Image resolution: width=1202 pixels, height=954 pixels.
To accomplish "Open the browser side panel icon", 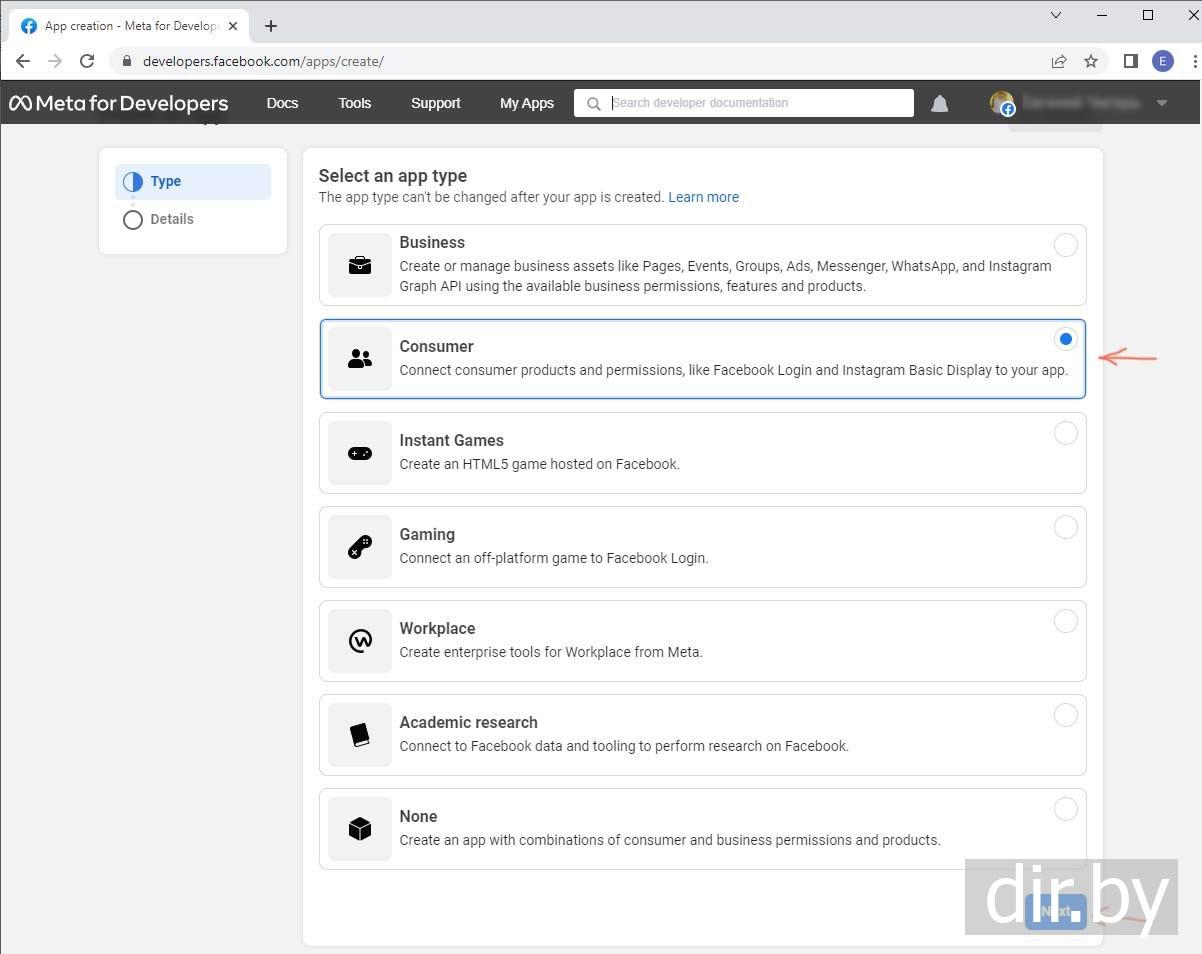I will (x=1131, y=61).
